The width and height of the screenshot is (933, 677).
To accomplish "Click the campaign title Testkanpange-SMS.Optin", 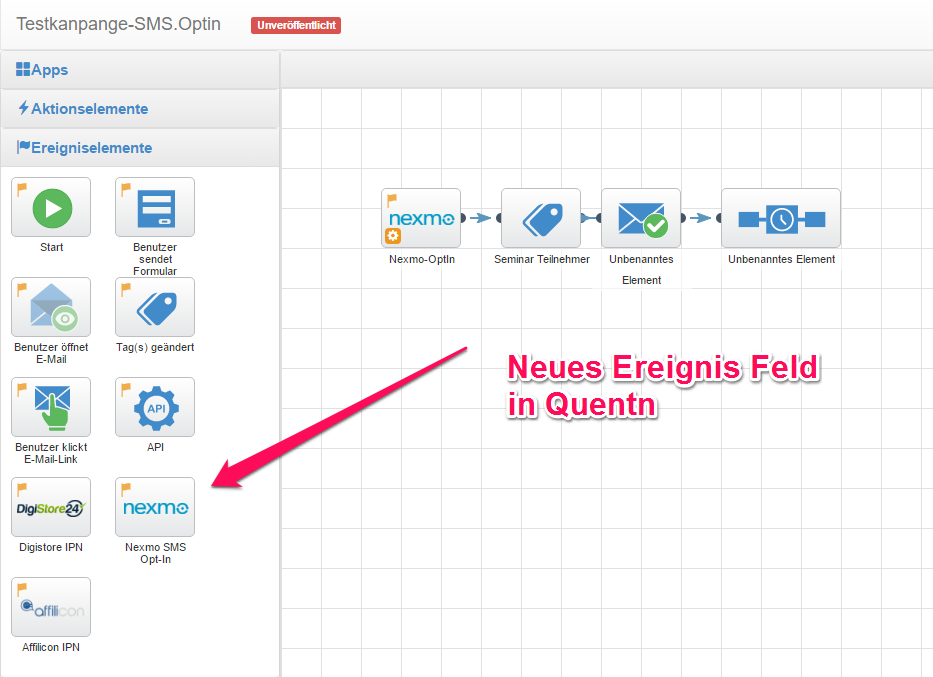I will [x=118, y=24].
